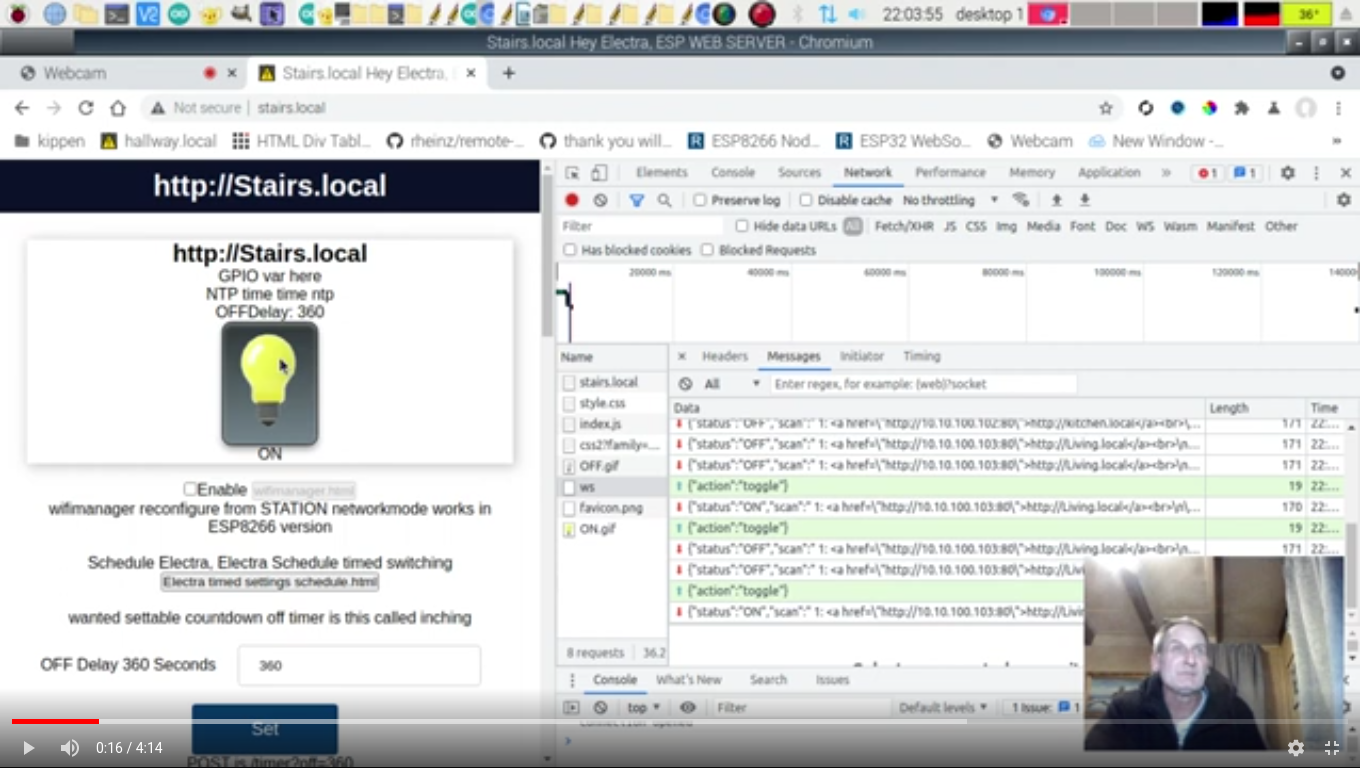Open DevTools settings gear icon
This screenshot has width=1360, height=768.
pyautogui.click(x=1287, y=172)
